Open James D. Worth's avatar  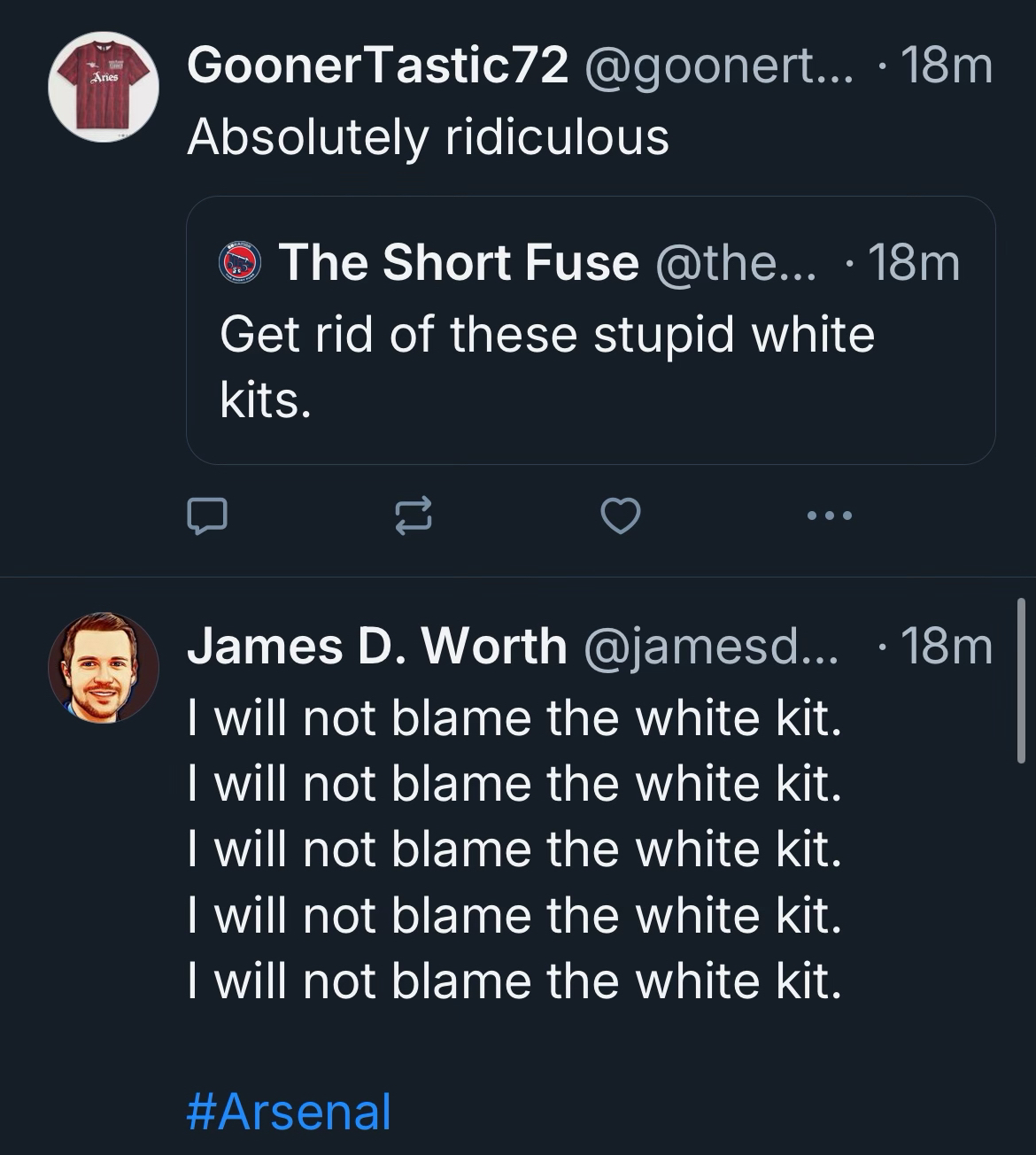pos(104,667)
